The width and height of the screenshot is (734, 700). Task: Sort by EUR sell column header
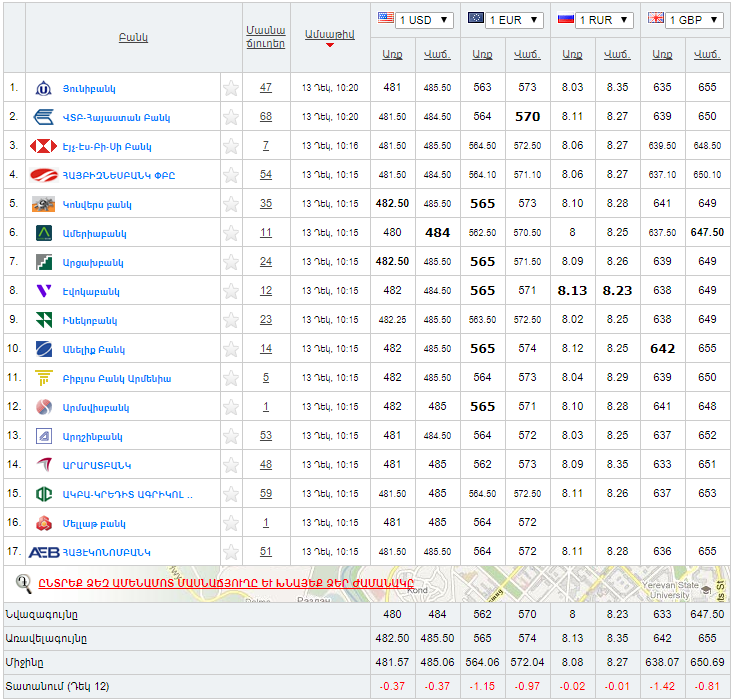pos(527,54)
